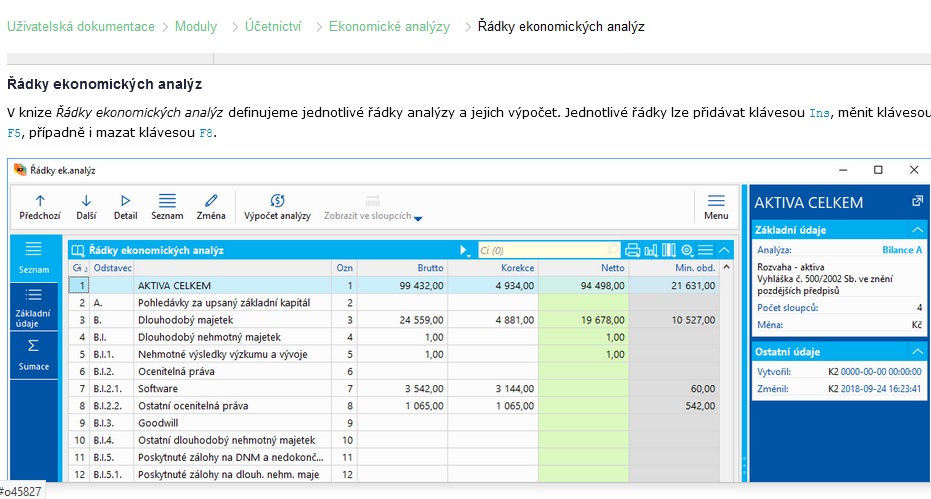Select row Ostatní ocenitelná práva
931x499 pixels.
[x=394, y=406]
